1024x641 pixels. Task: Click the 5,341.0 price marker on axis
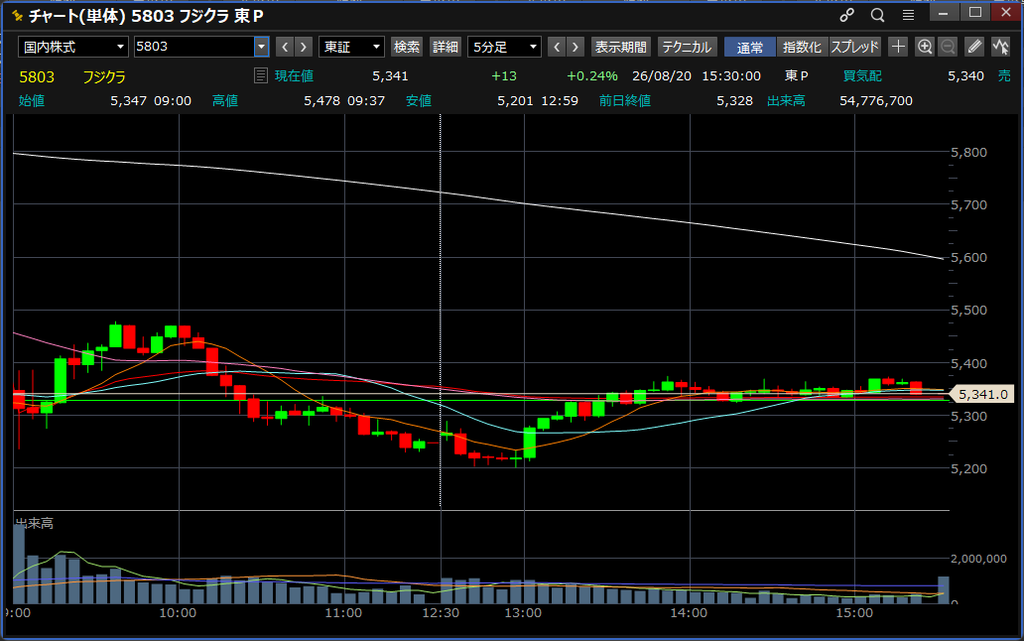[x=984, y=394]
